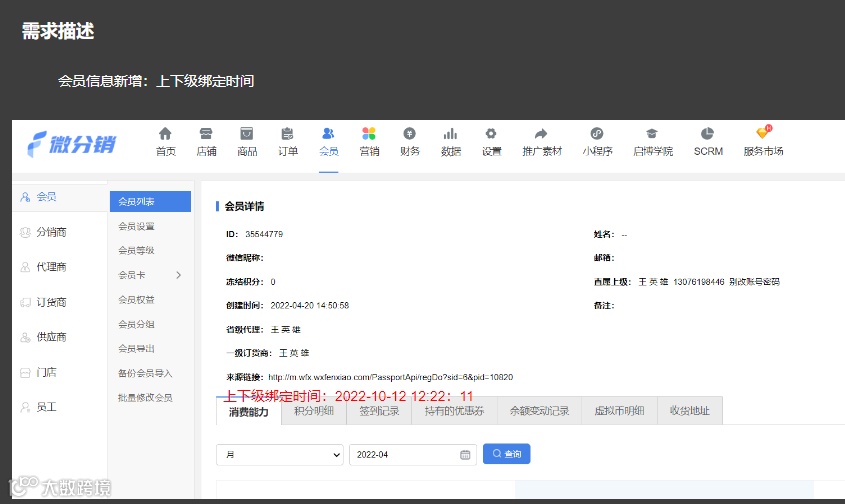Open the 会员列表 submenu item
This screenshot has width=845, height=504.
pos(150,202)
